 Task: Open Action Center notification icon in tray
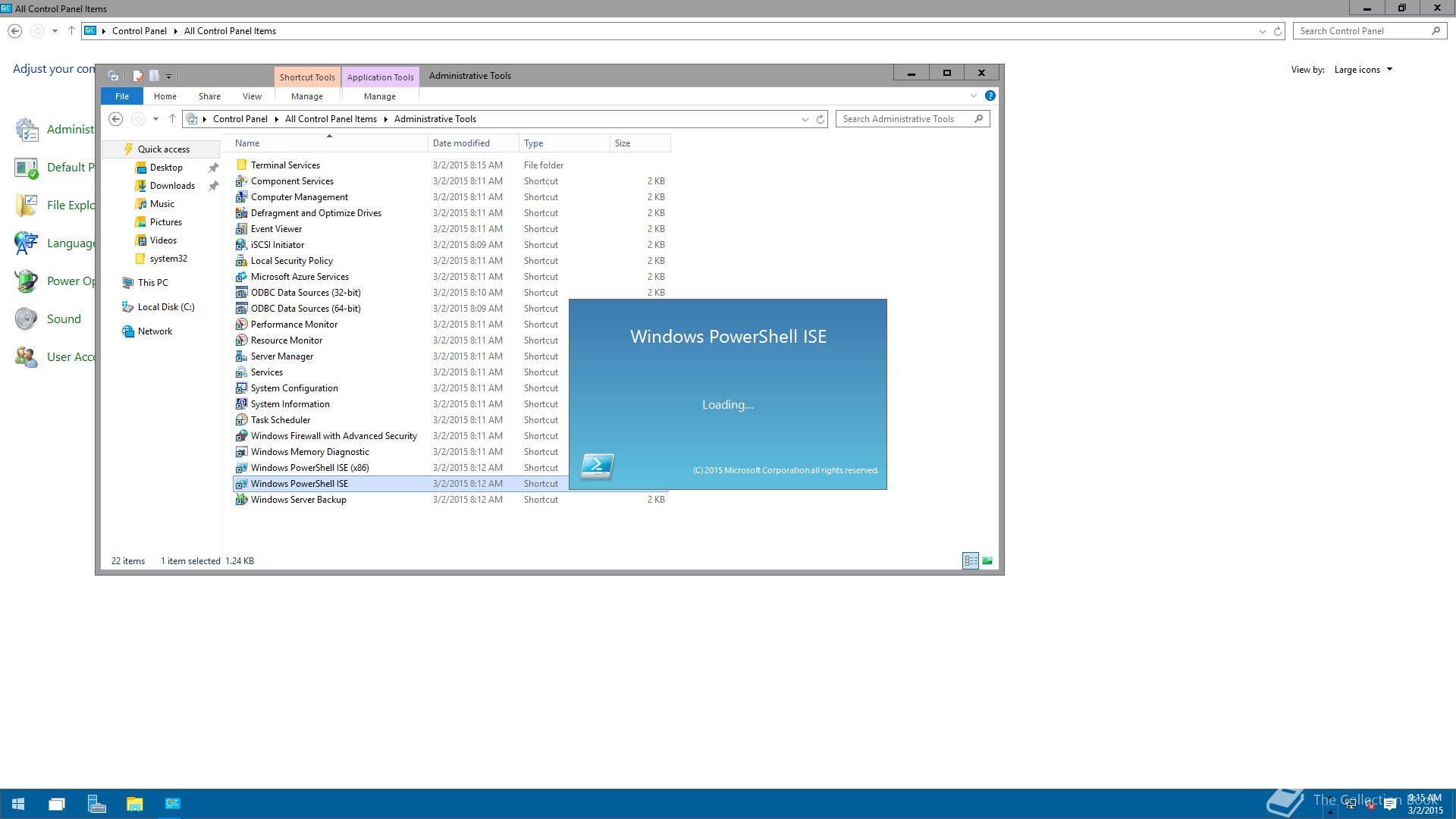[1390, 805]
